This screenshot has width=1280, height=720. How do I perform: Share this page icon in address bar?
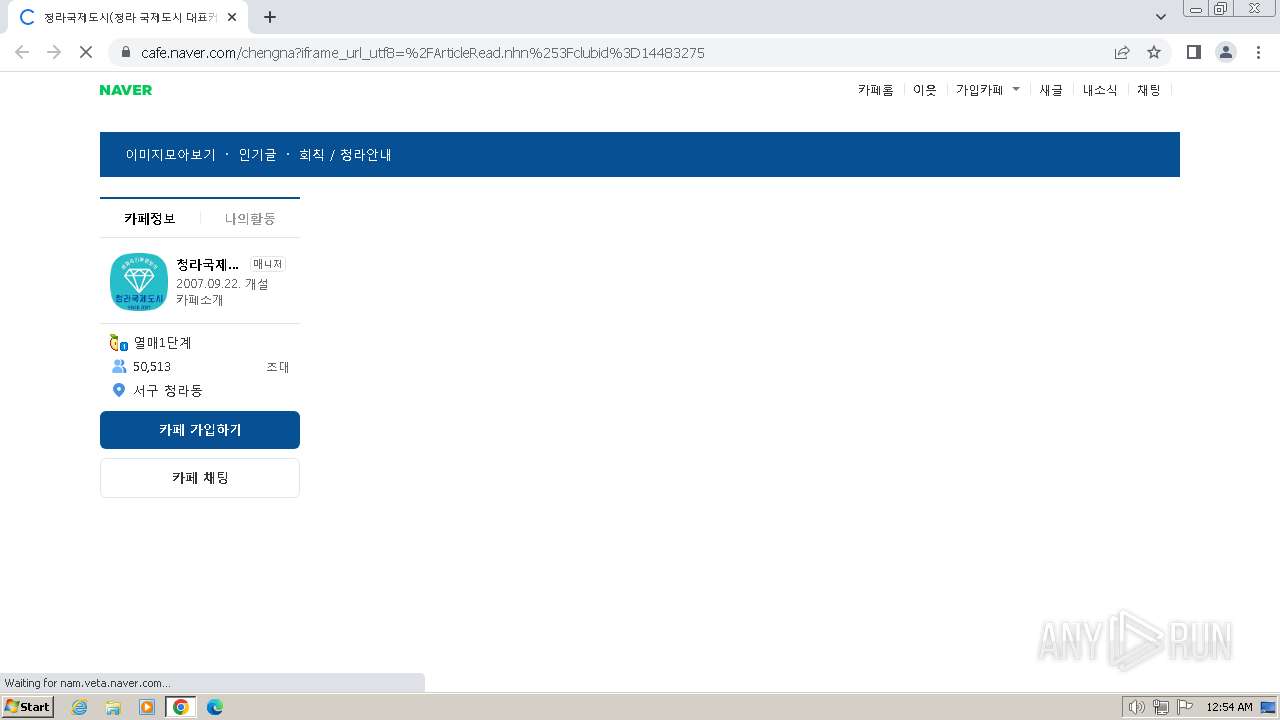coord(1122,52)
